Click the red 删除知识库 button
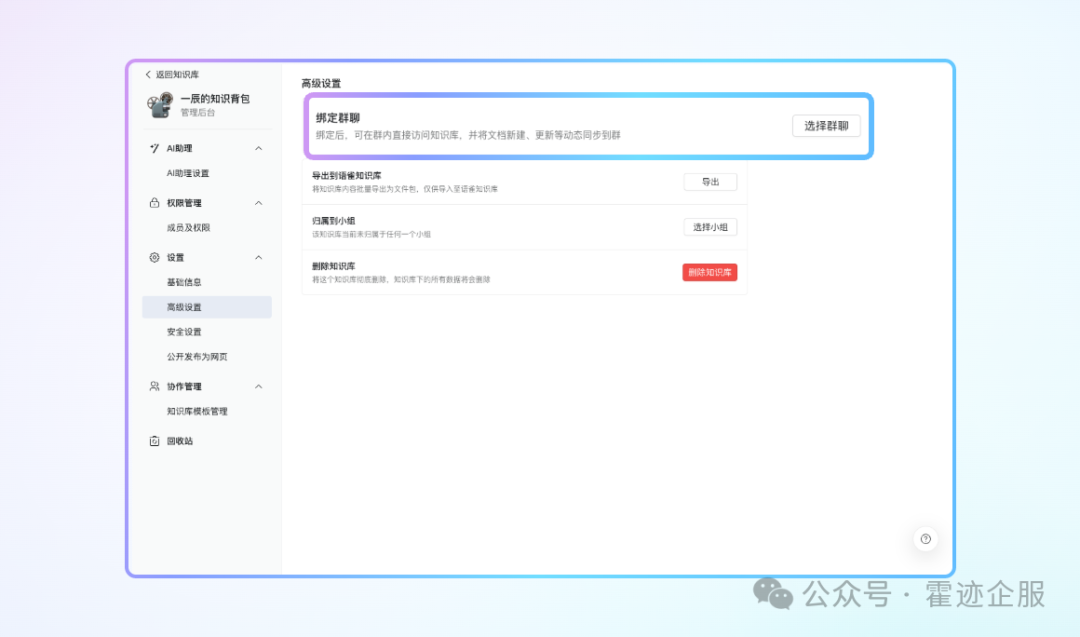This screenshot has height=637, width=1080. 710,272
